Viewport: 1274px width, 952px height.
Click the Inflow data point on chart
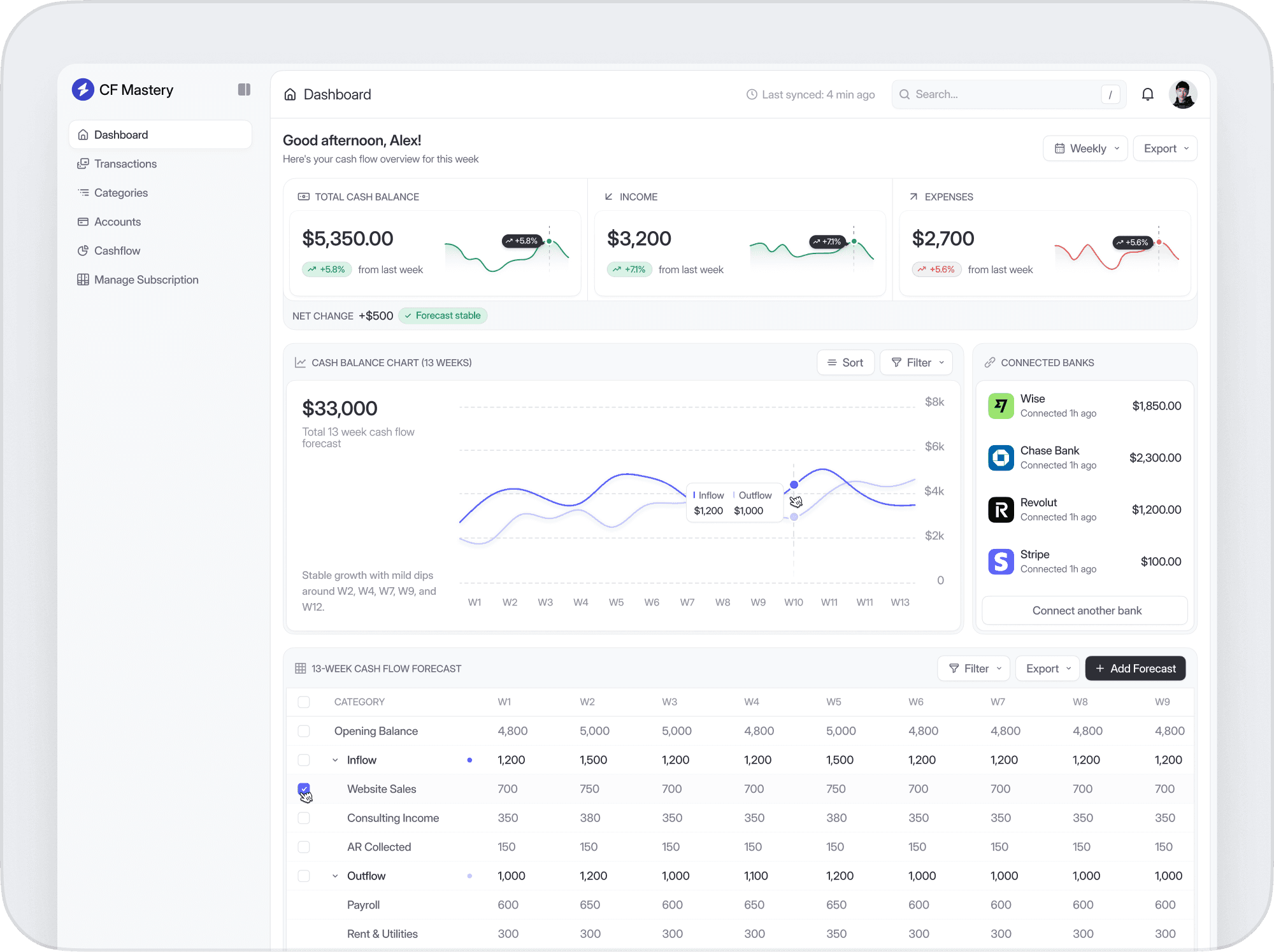pyautogui.click(x=794, y=485)
